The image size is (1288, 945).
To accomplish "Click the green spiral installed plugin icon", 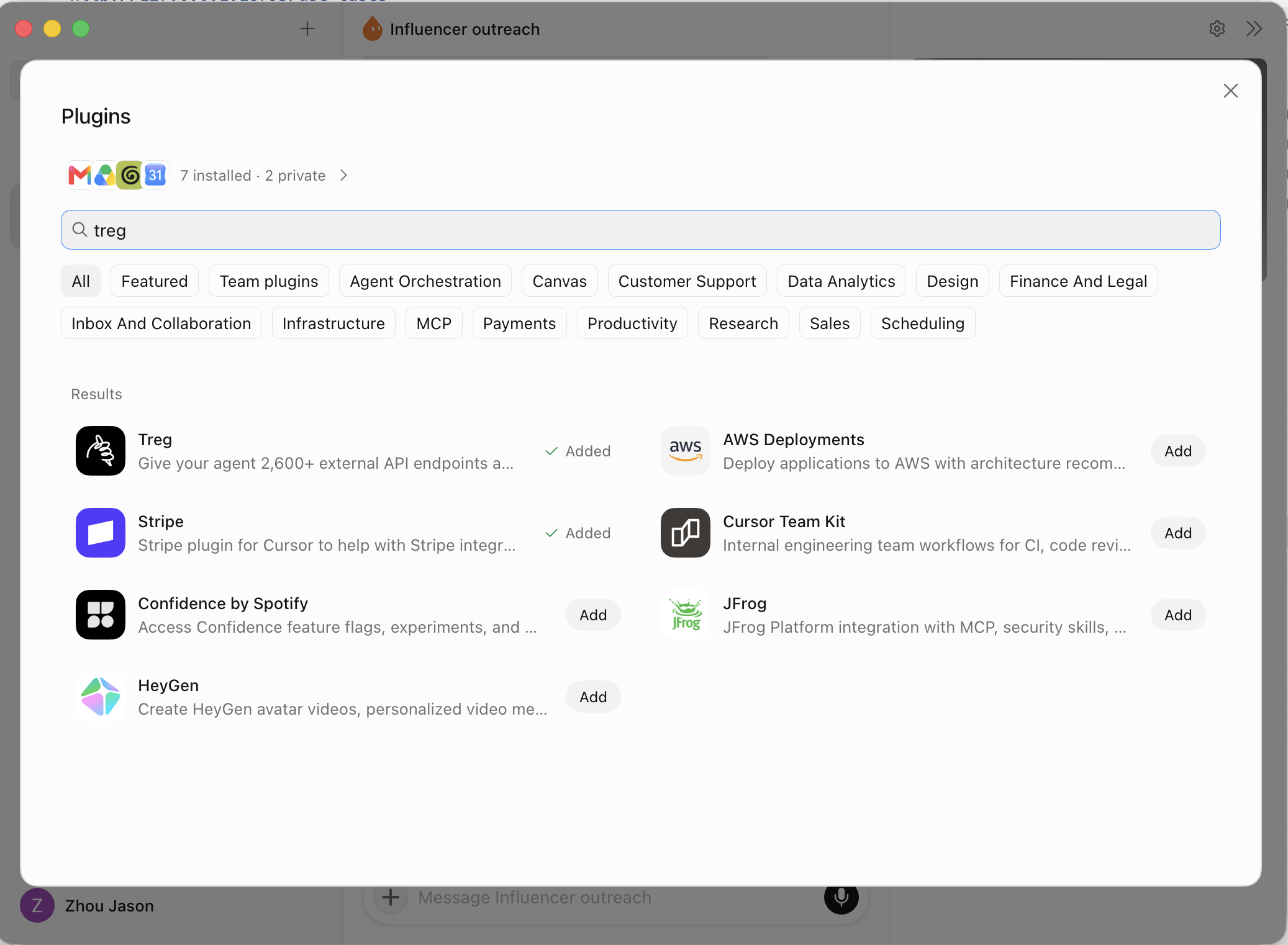I will [x=130, y=175].
